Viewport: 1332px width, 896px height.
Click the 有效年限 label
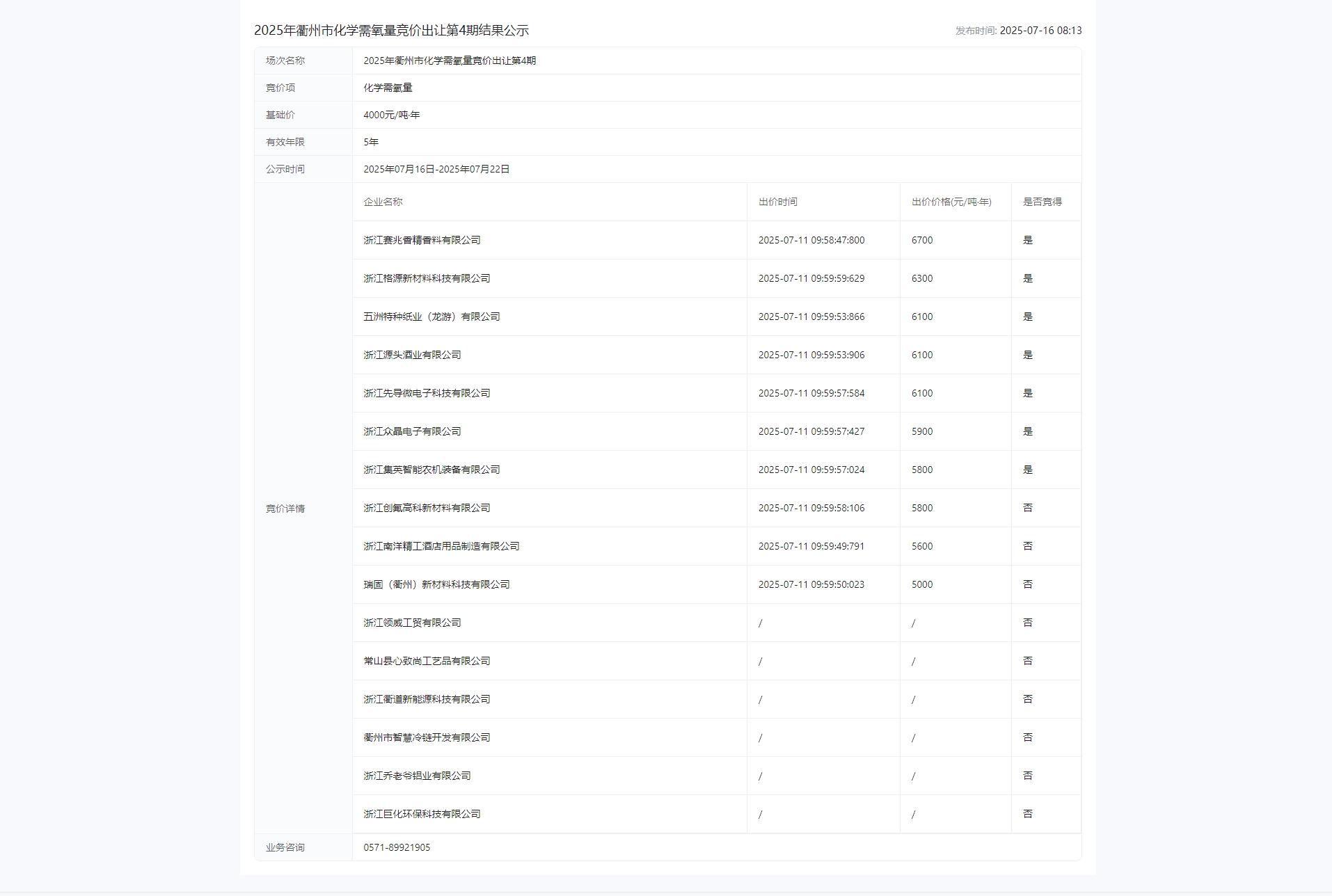tap(285, 142)
